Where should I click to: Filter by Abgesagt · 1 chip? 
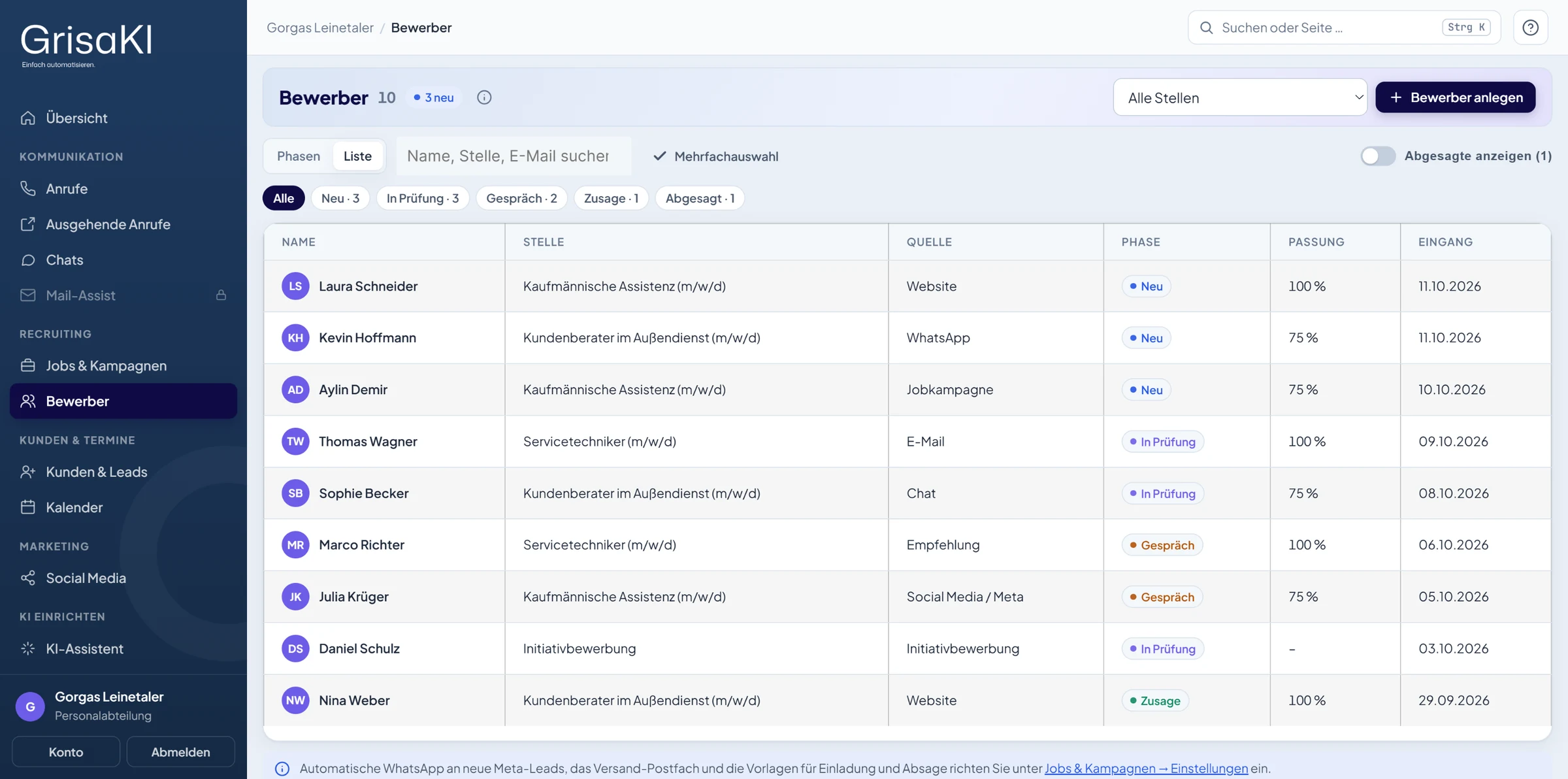pos(700,198)
